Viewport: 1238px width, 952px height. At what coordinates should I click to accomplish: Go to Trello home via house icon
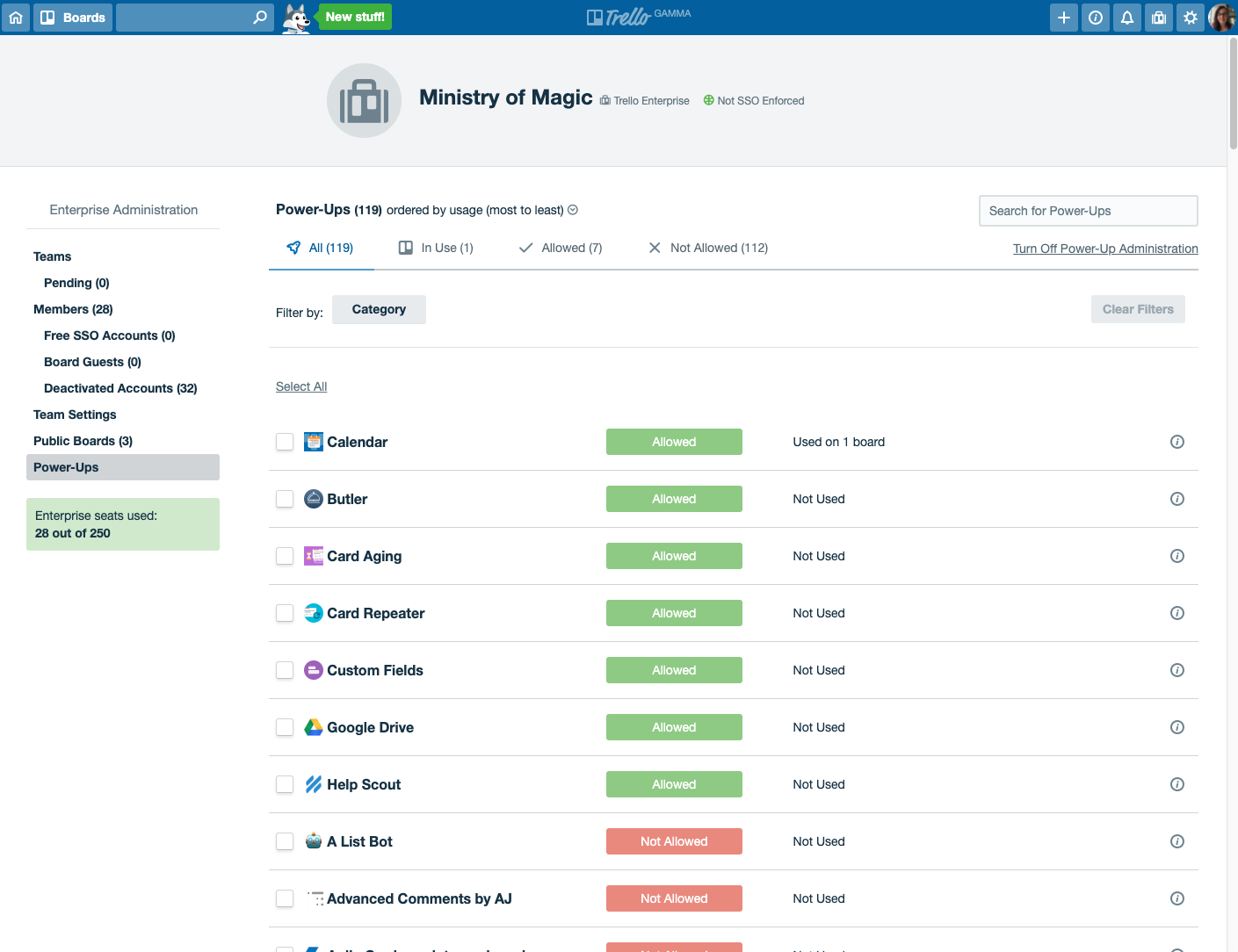(16, 18)
